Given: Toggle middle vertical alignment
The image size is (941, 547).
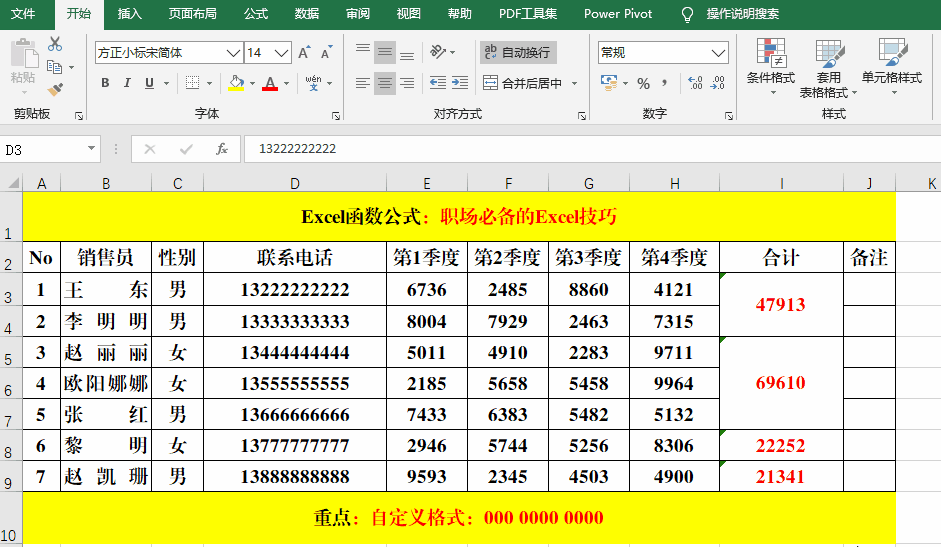Looking at the screenshot, I should coord(385,53).
